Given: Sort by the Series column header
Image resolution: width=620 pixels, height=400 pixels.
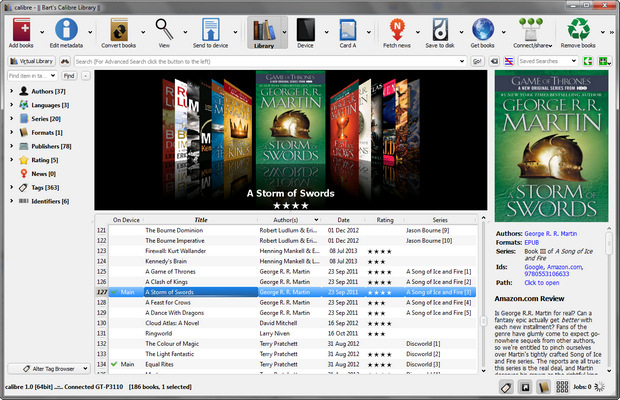Looking at the screenshot, I should (x=440, y=220).
